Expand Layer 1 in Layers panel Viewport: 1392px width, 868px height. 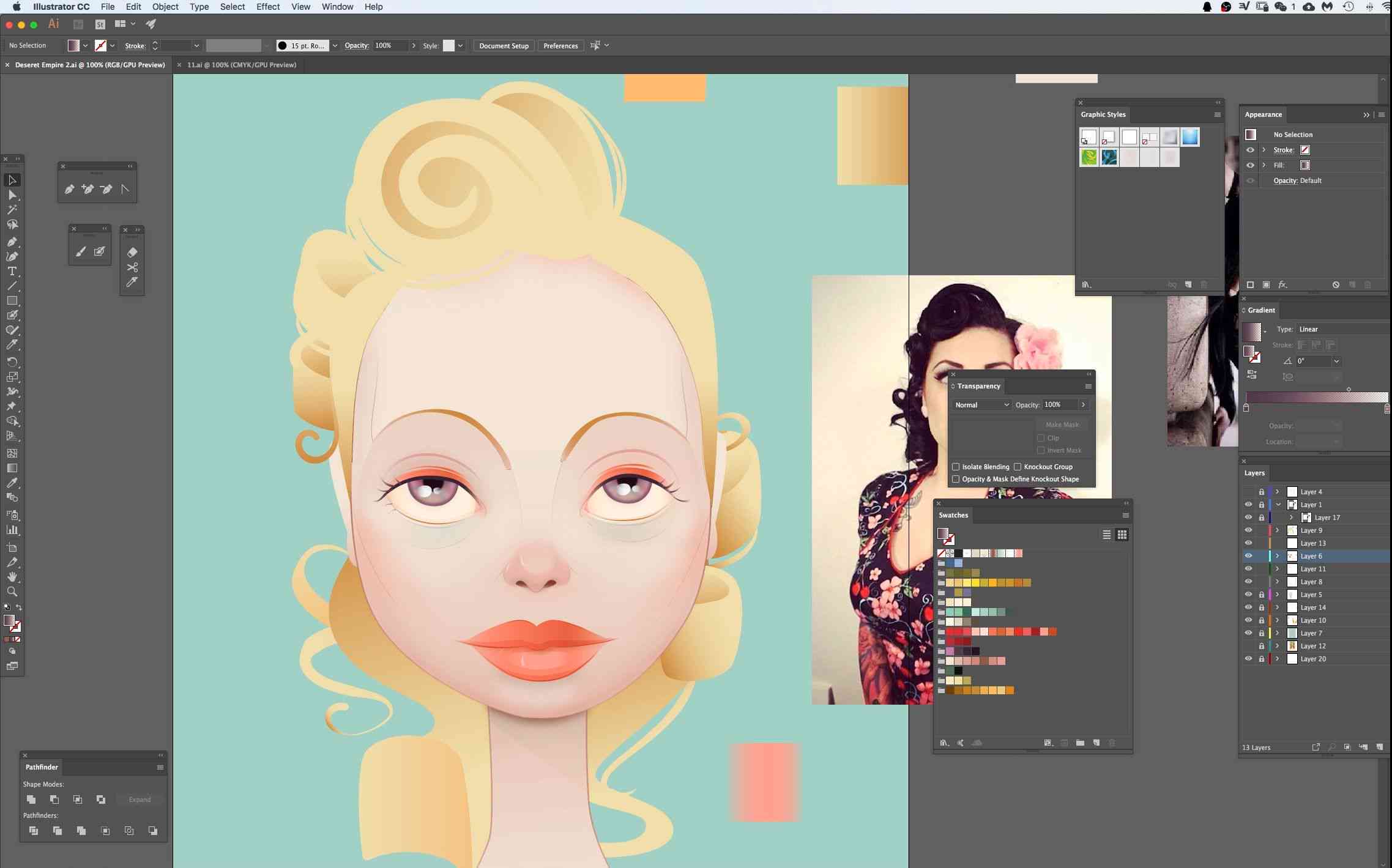click(x=1278, y=504)
